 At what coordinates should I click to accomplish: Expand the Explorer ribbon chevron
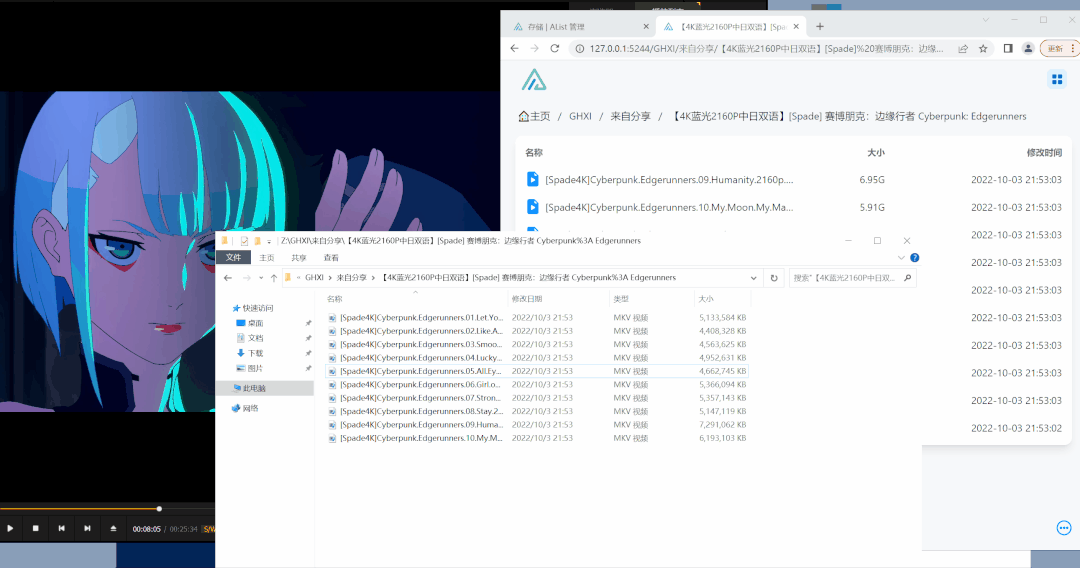click(901, 257)
